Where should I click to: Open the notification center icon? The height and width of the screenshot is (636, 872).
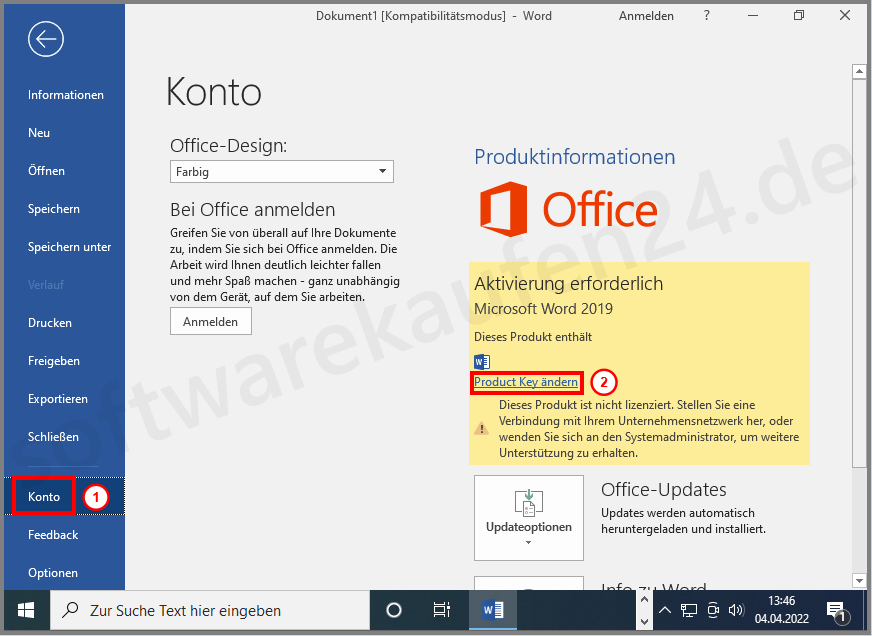(x=836, y=611)
